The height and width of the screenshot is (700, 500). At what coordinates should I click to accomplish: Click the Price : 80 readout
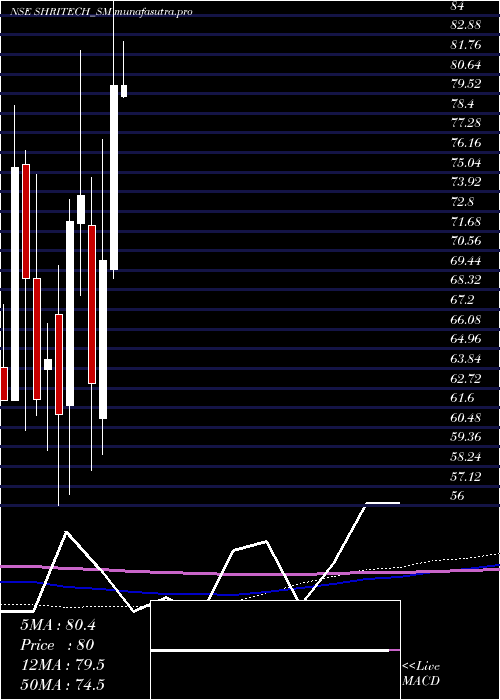pyautogui.click(x=57, y=645)
